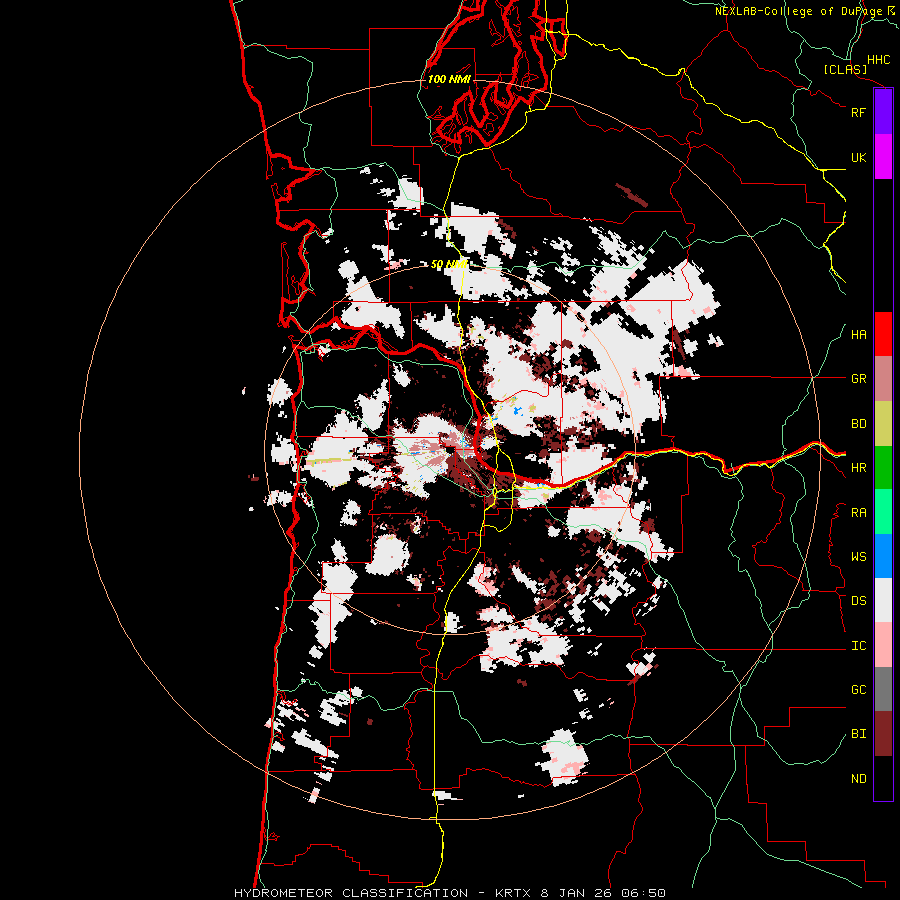Select the BD yellow legend swatch
Screen dimensions: 900x900
coord(883,424)
